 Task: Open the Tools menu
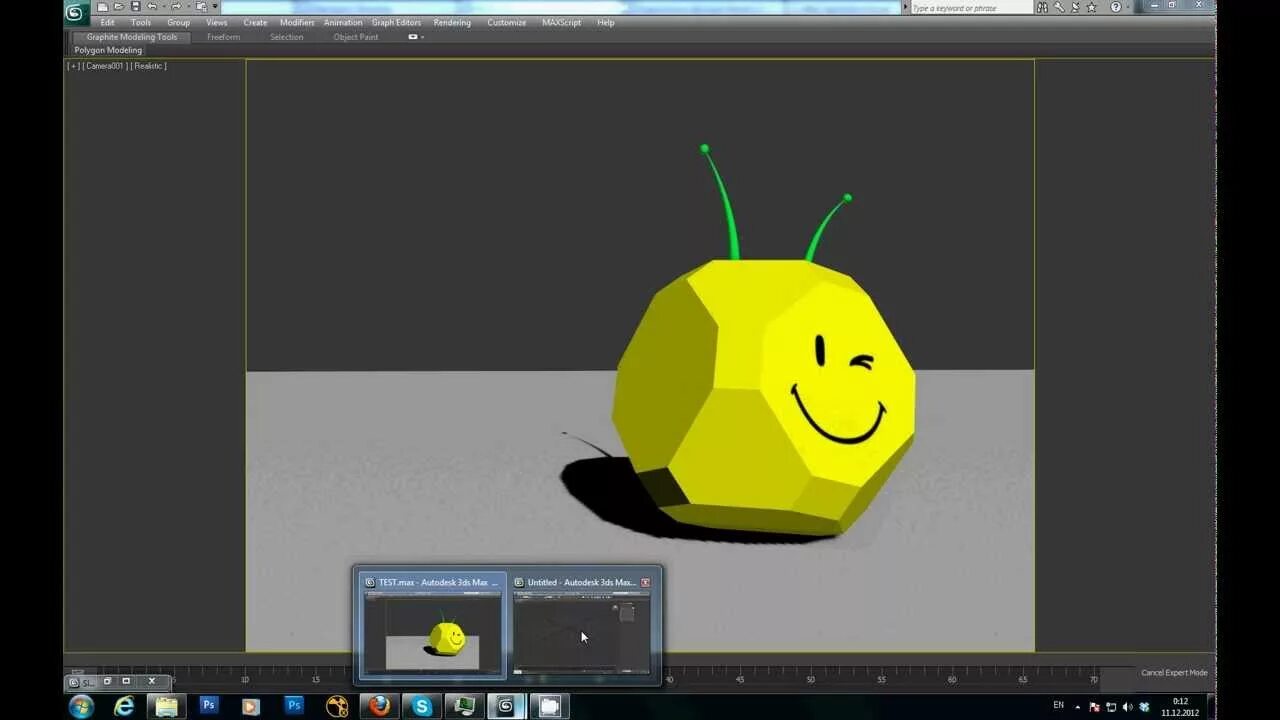141,22
